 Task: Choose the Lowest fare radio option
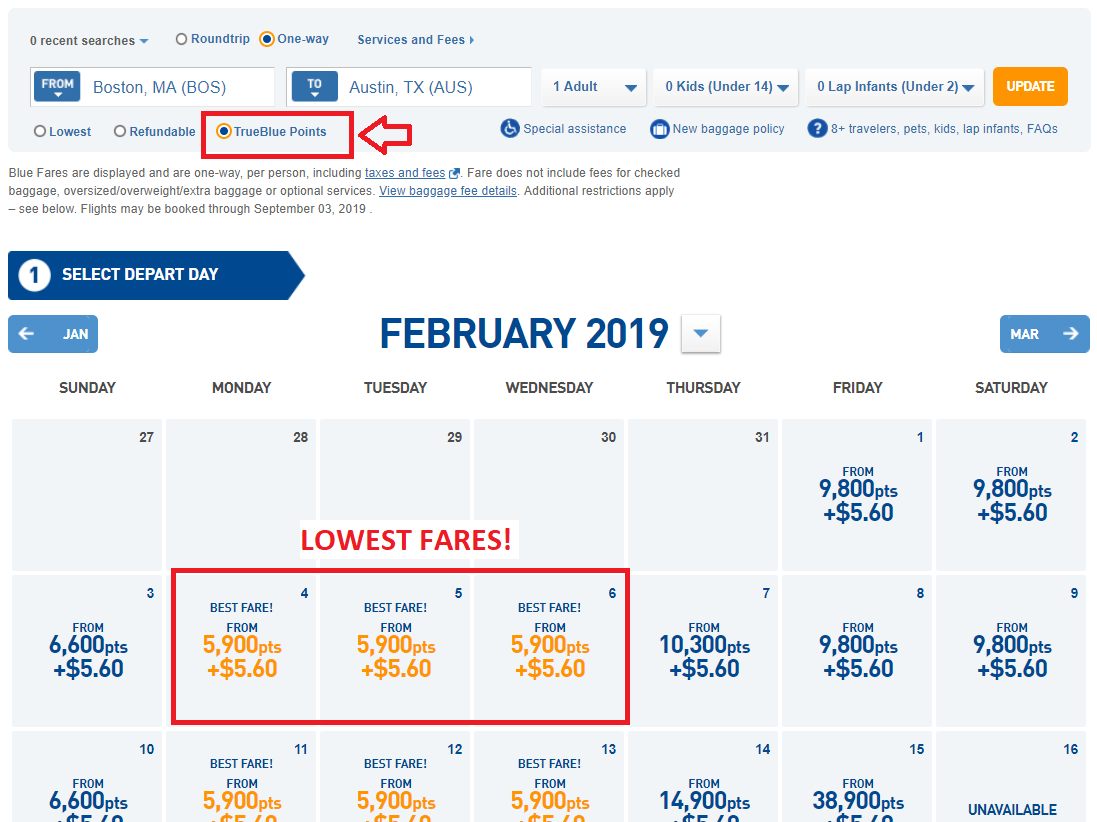[40, 132]
